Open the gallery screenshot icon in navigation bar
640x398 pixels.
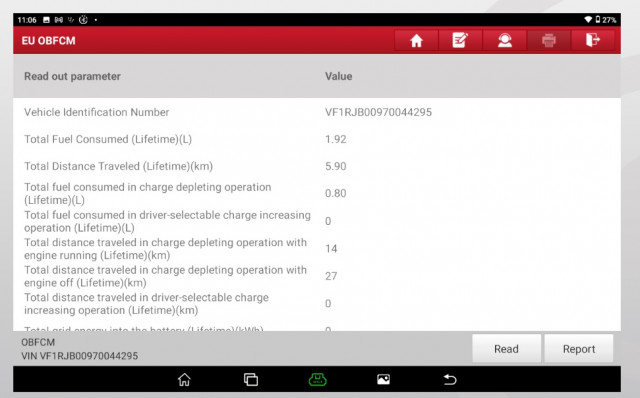pyautogui.click(x=383, y=380)
